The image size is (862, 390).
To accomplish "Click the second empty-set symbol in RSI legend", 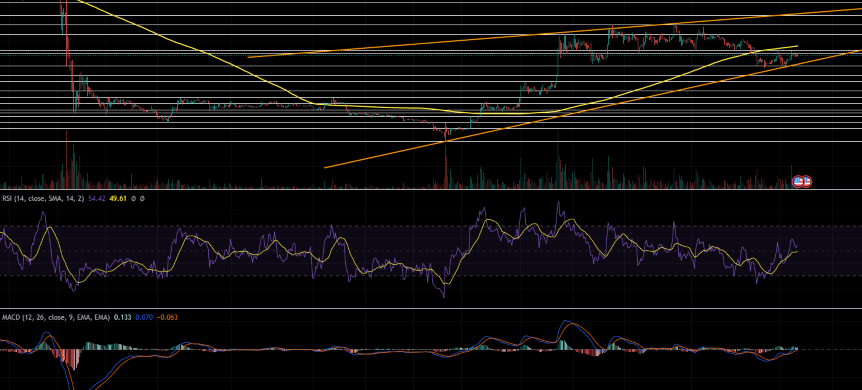I will click(x=142, y=198).
